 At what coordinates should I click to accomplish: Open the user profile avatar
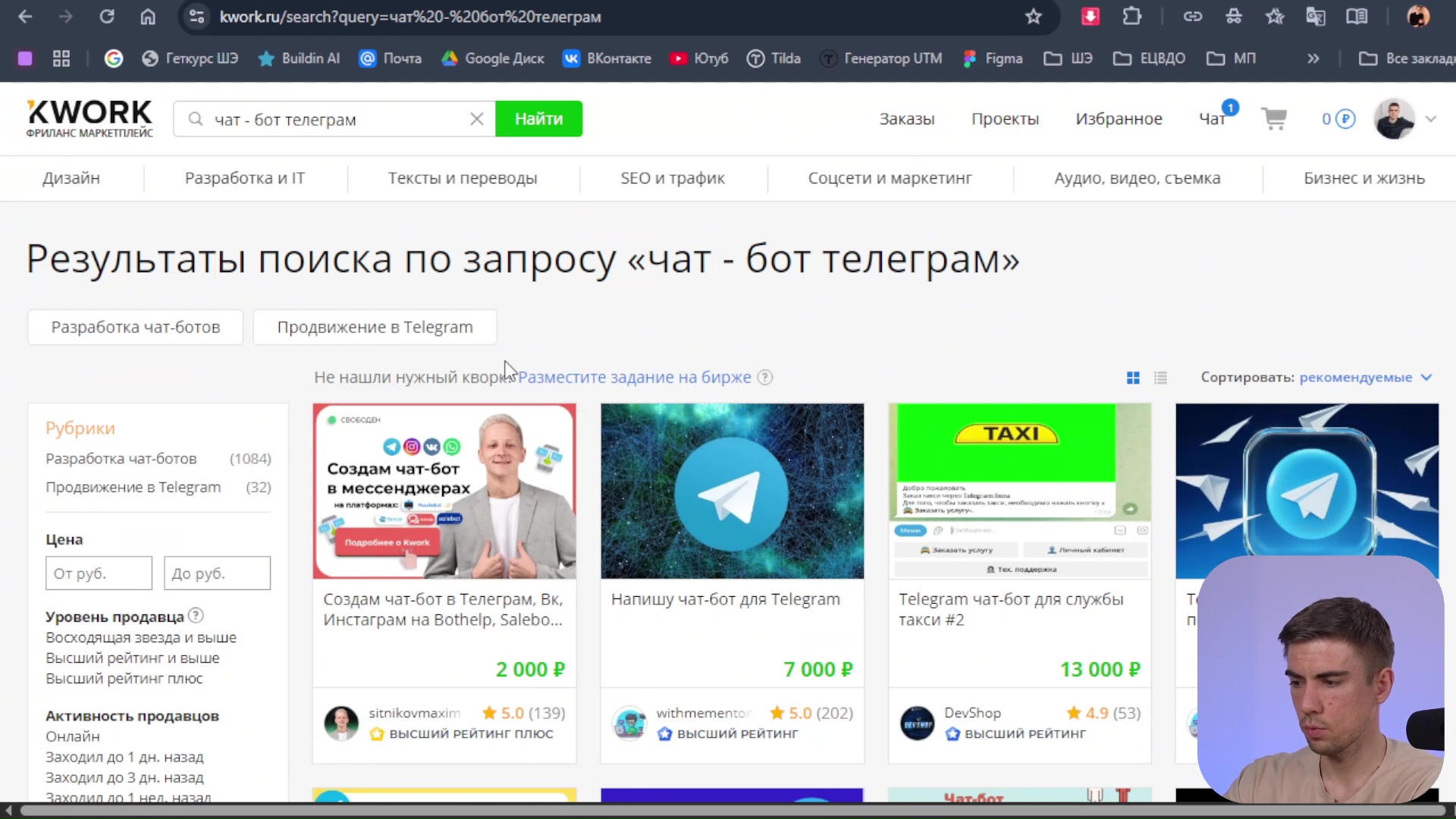[1394, 119]
